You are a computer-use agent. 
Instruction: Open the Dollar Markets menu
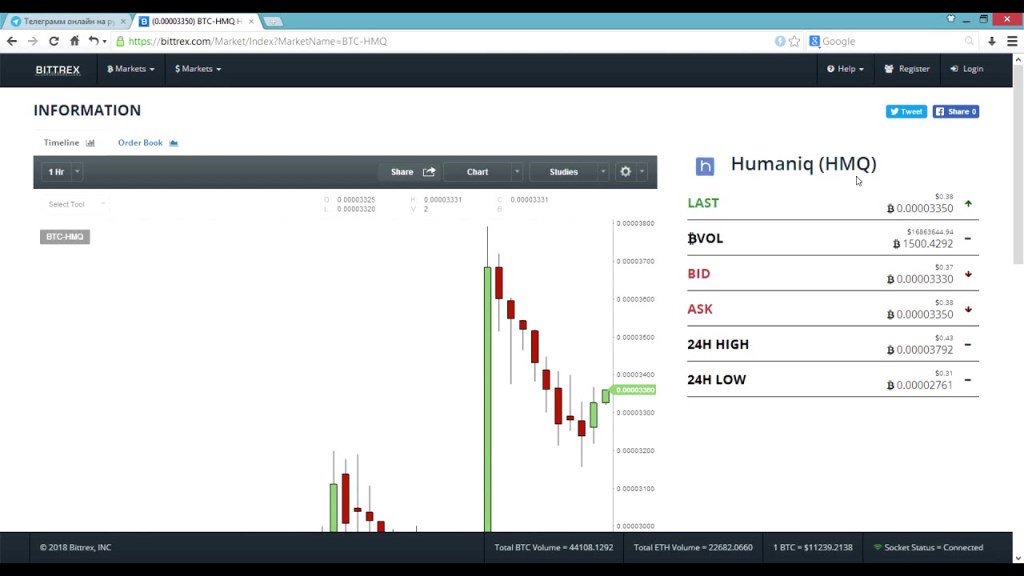click(x=198, y=69)
